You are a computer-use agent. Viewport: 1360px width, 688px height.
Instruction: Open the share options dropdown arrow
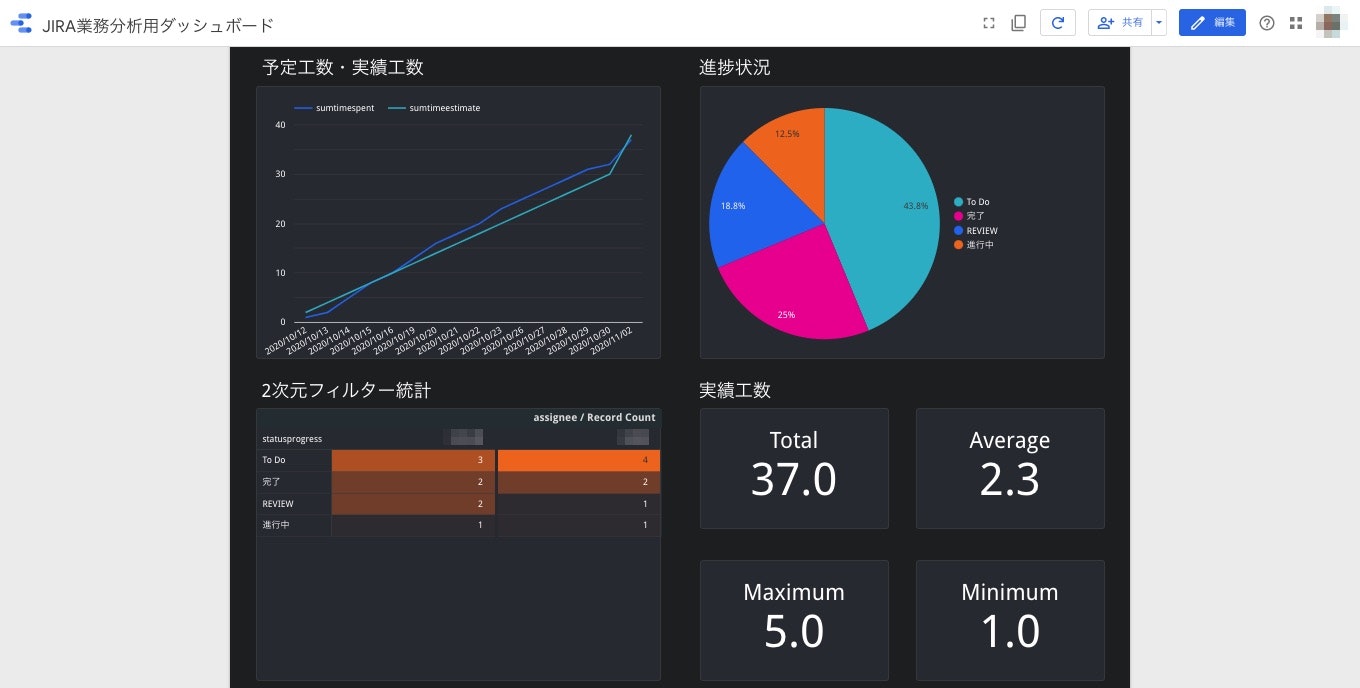click(x=1159, y=23)
